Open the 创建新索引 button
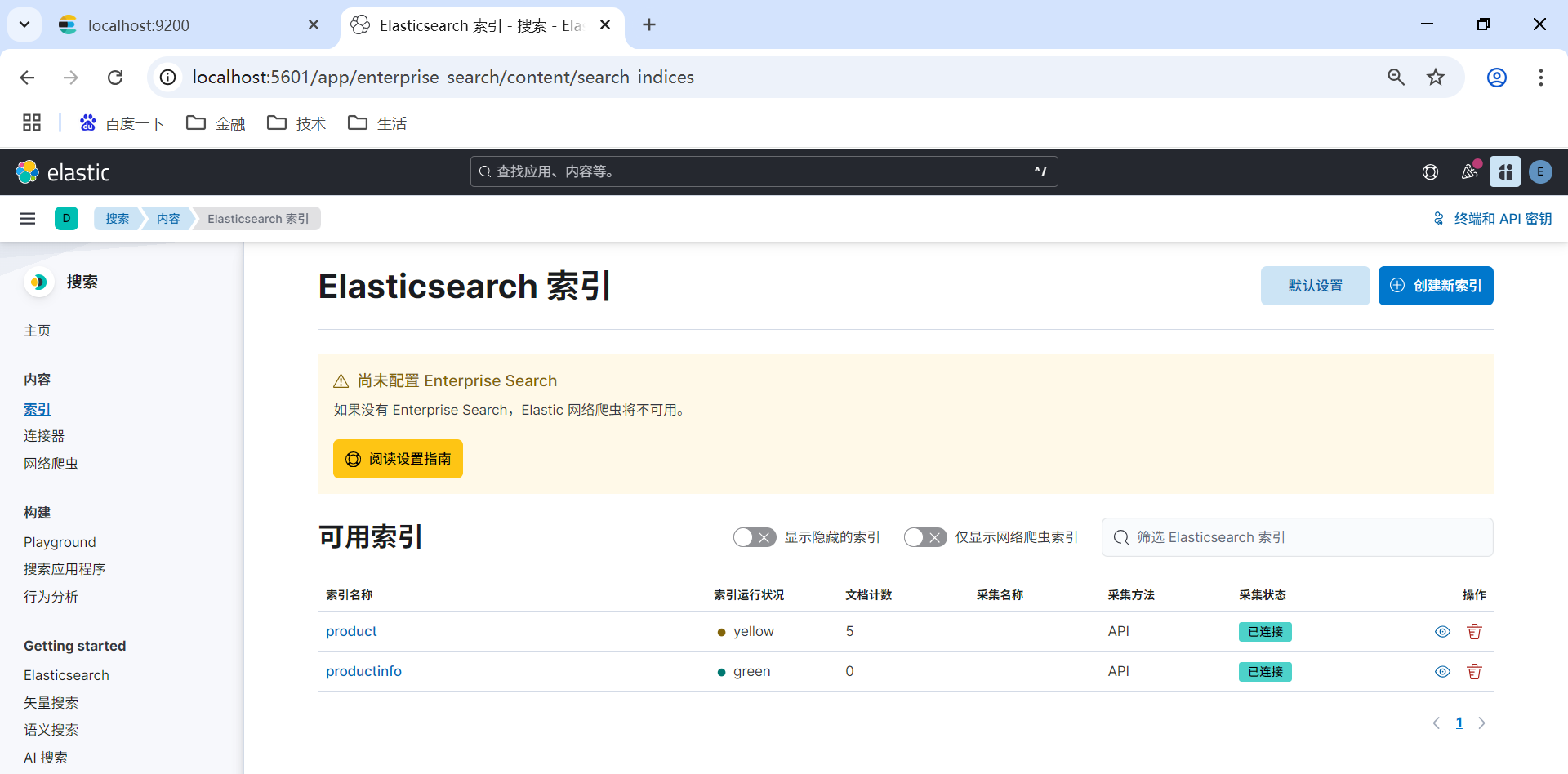This screenshot has width=1568, height=774. pyautogui.click(x=1436, y=286)
